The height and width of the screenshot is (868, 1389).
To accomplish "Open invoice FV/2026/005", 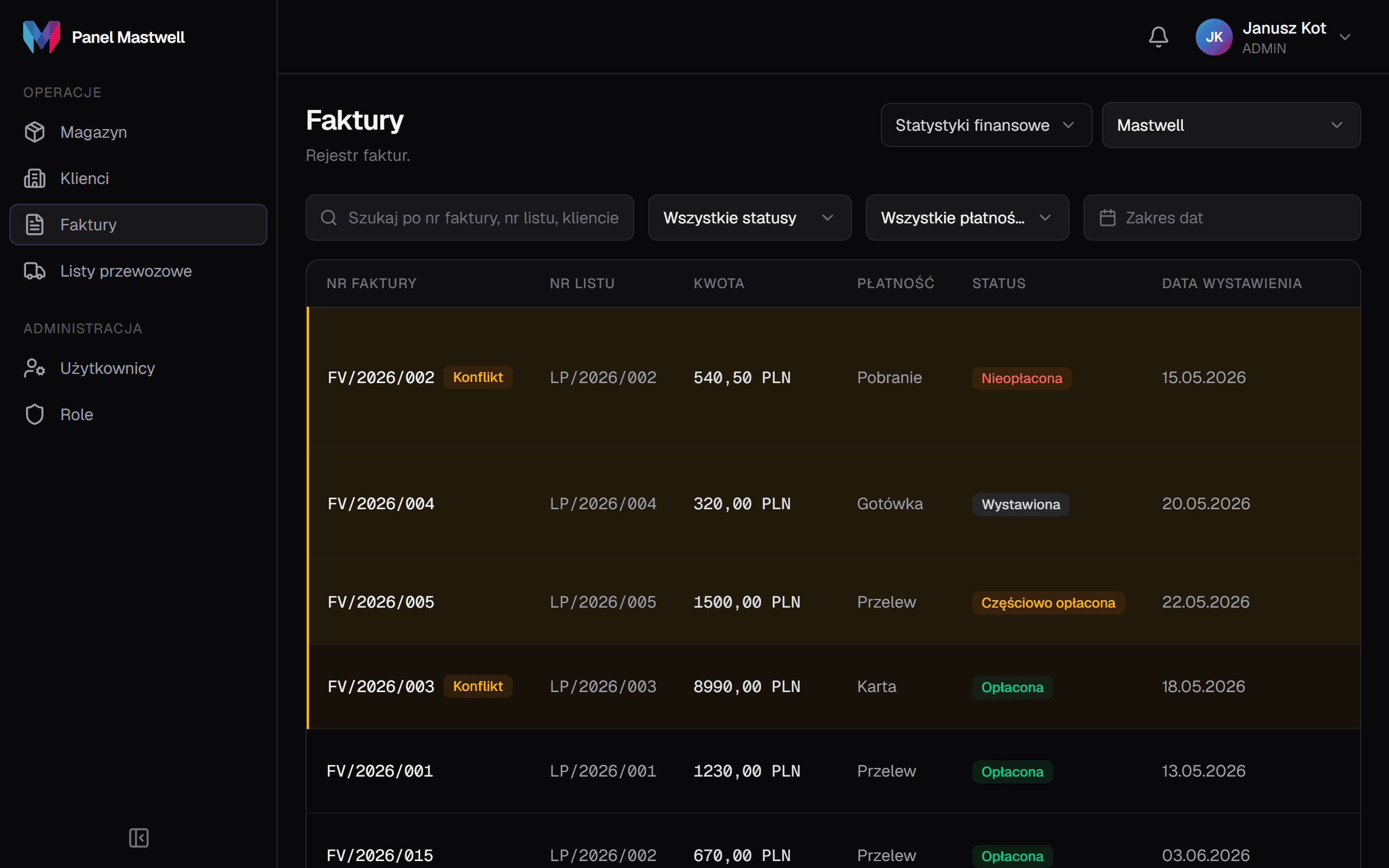I will click(x=381, y=602).
